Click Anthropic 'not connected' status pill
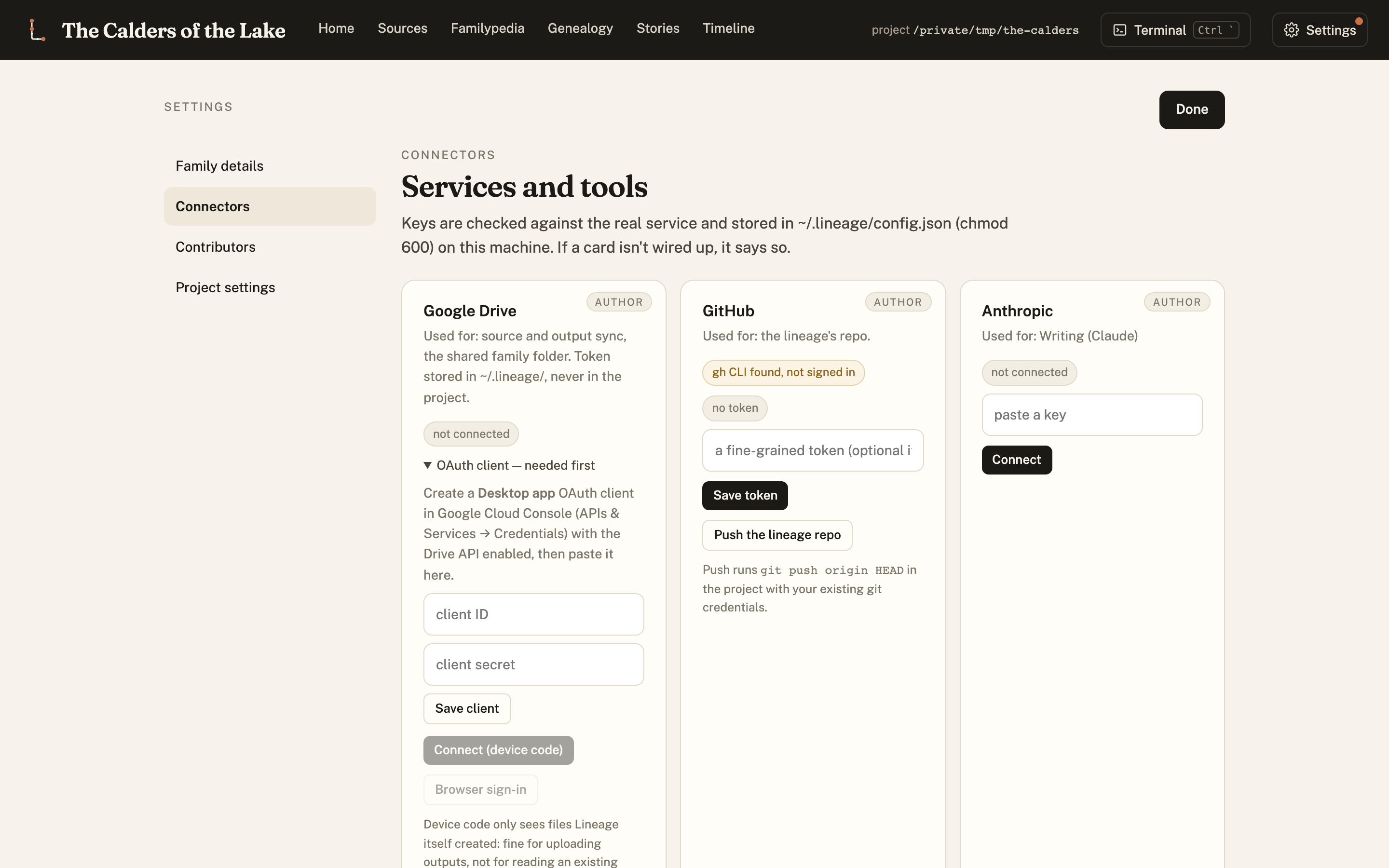The width and height of the screenshot is (1389, 868). coord(1029,373)
